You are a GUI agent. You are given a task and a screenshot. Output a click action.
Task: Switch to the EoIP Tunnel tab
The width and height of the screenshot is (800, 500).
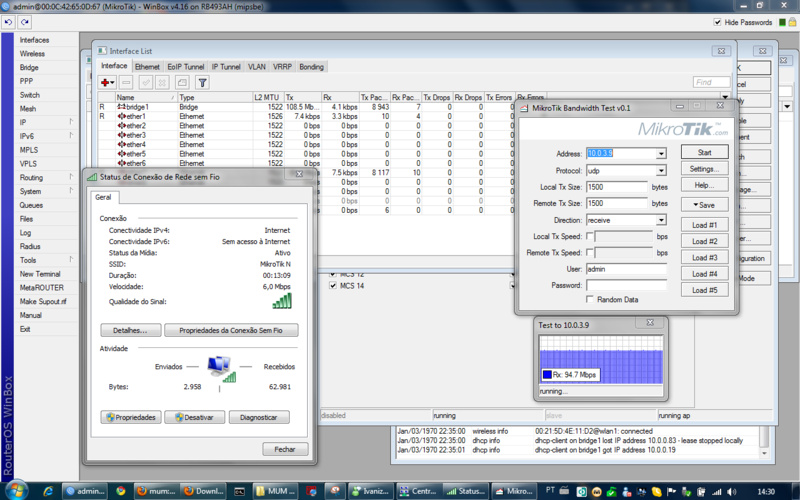(185, 66)
